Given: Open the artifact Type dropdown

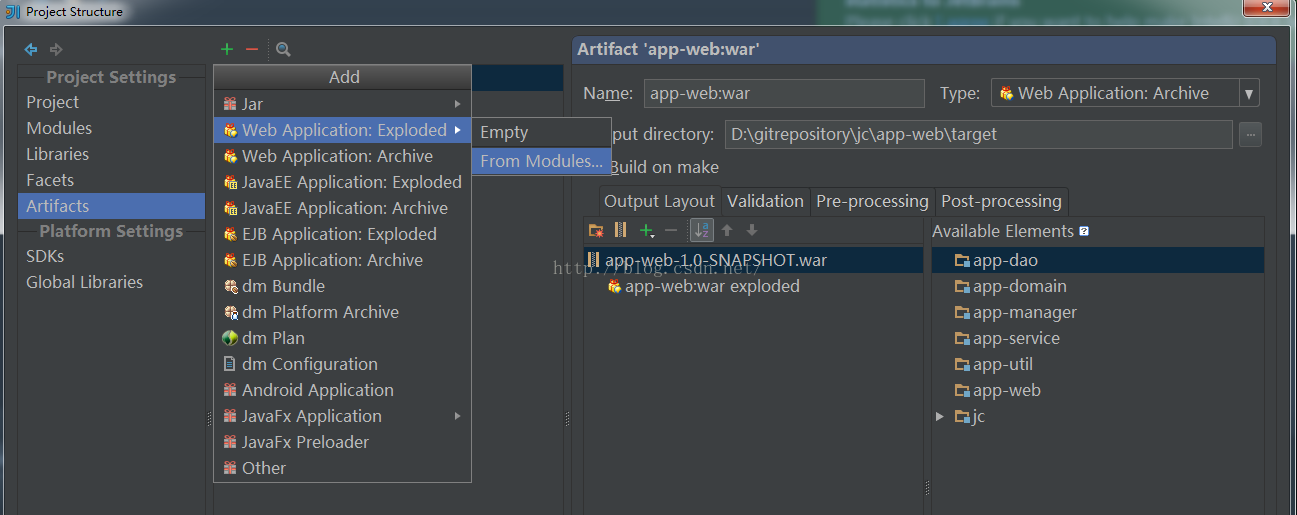Looking at the screenshot, I should (x=1248, y=94).
